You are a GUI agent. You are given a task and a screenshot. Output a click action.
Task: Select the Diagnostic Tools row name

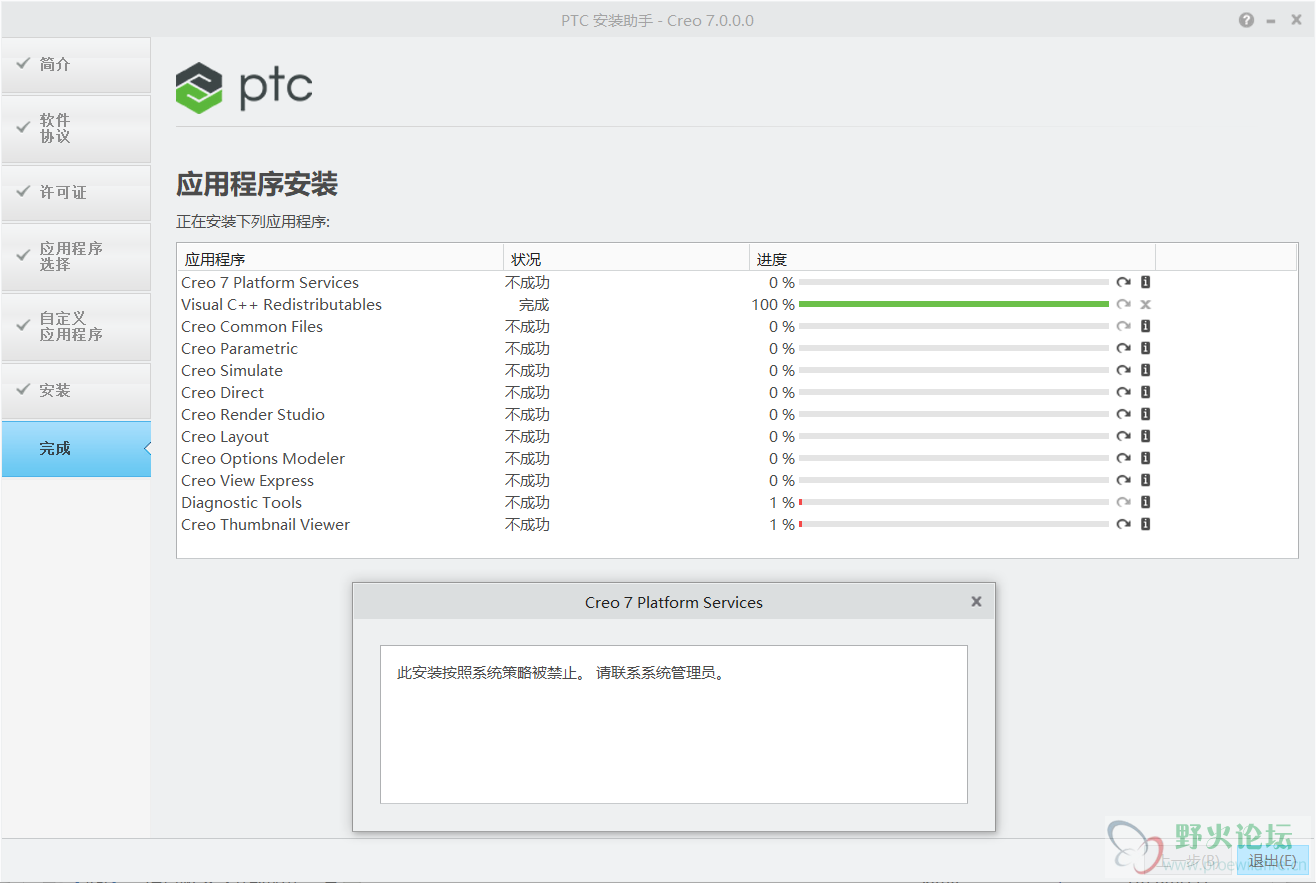click(241, 503)
